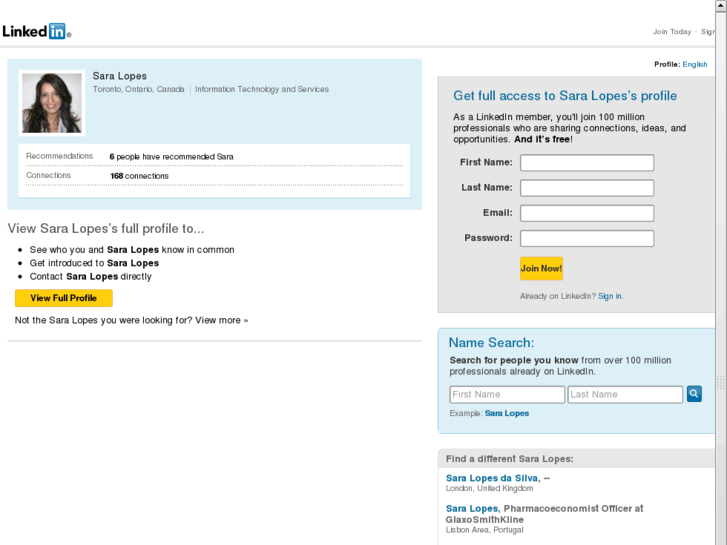Click the Password input field
Screen dimensions: 727x545
[x=587, y=238]
